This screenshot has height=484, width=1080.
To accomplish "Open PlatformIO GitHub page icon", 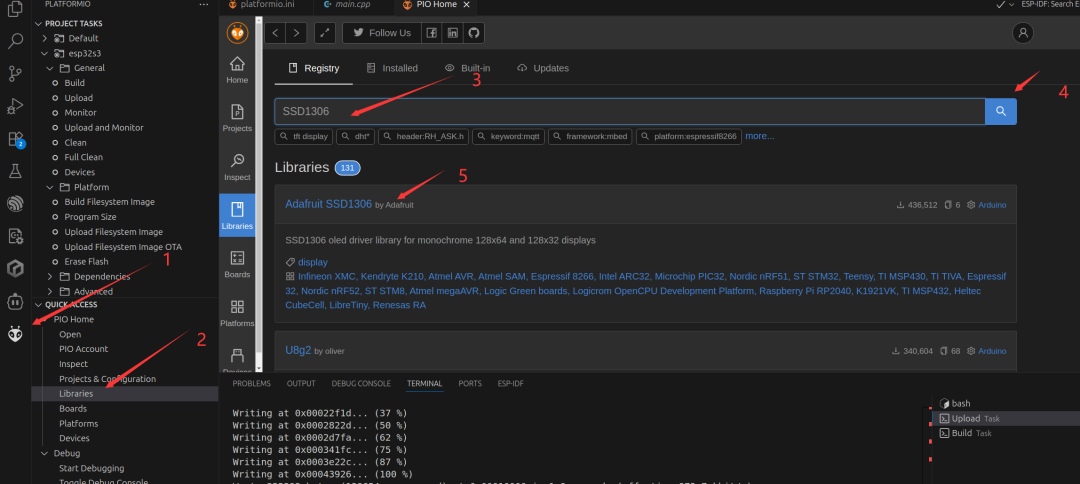I will coord(474,32).
